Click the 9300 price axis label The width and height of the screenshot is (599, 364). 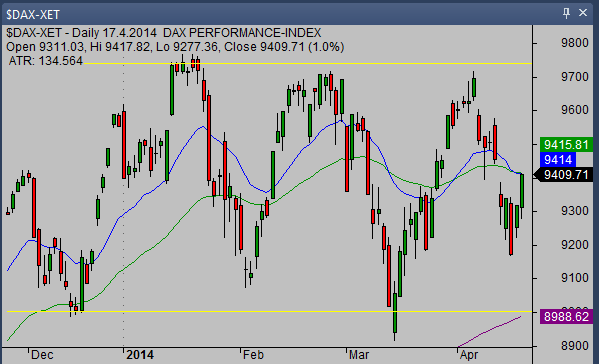(x=575, y=211)
